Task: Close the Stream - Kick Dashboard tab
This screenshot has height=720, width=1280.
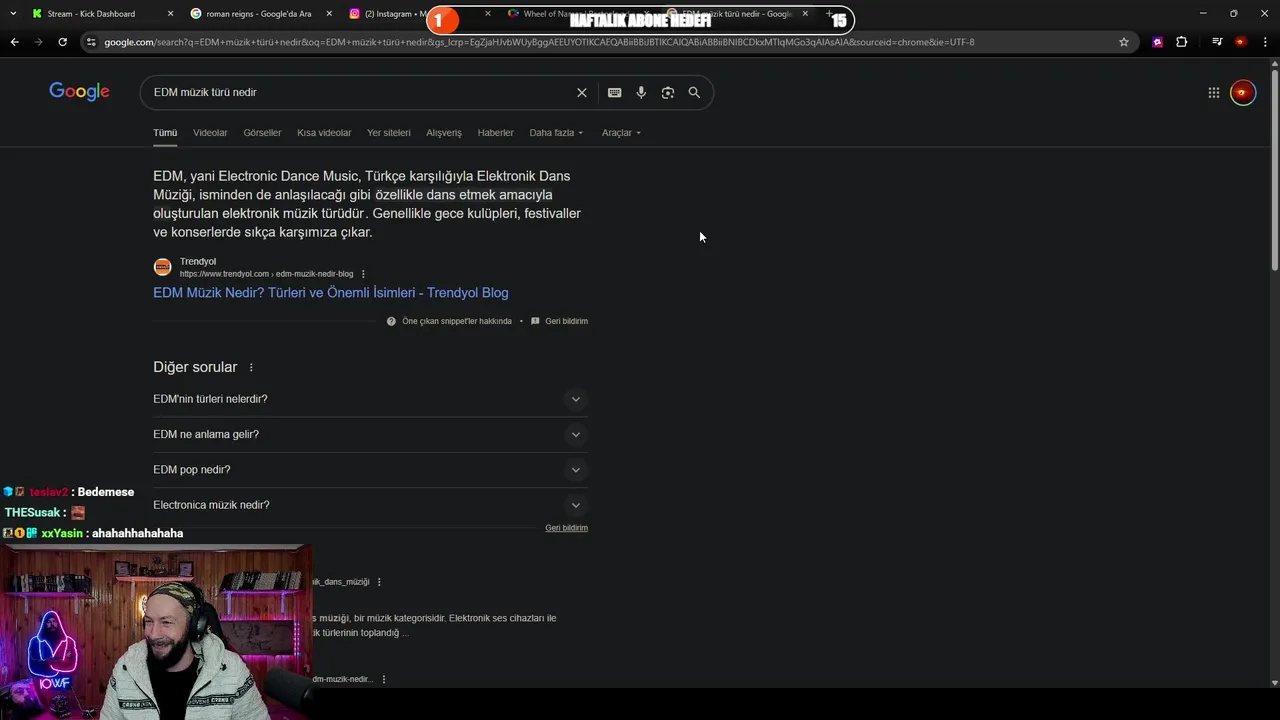Action: 170,14
